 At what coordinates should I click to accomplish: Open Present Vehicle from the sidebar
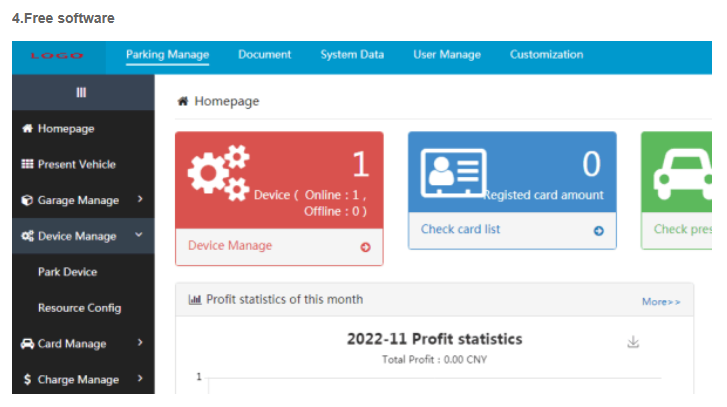(76, 164)
